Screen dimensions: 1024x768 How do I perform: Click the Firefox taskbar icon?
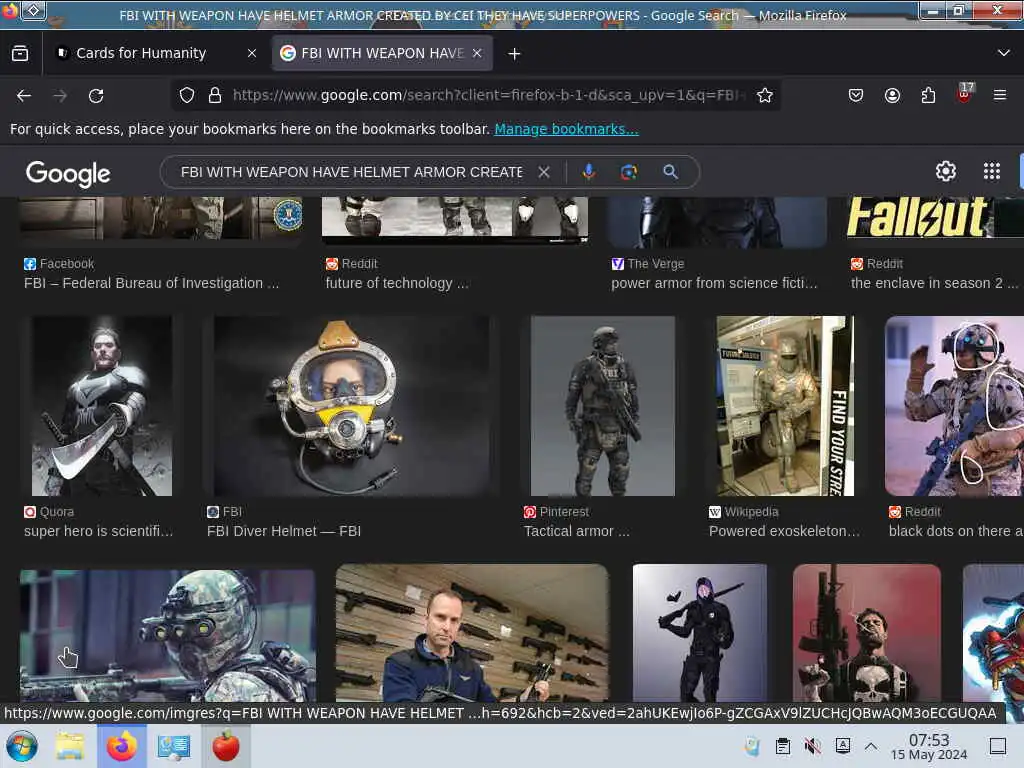(x=121, y=746)
